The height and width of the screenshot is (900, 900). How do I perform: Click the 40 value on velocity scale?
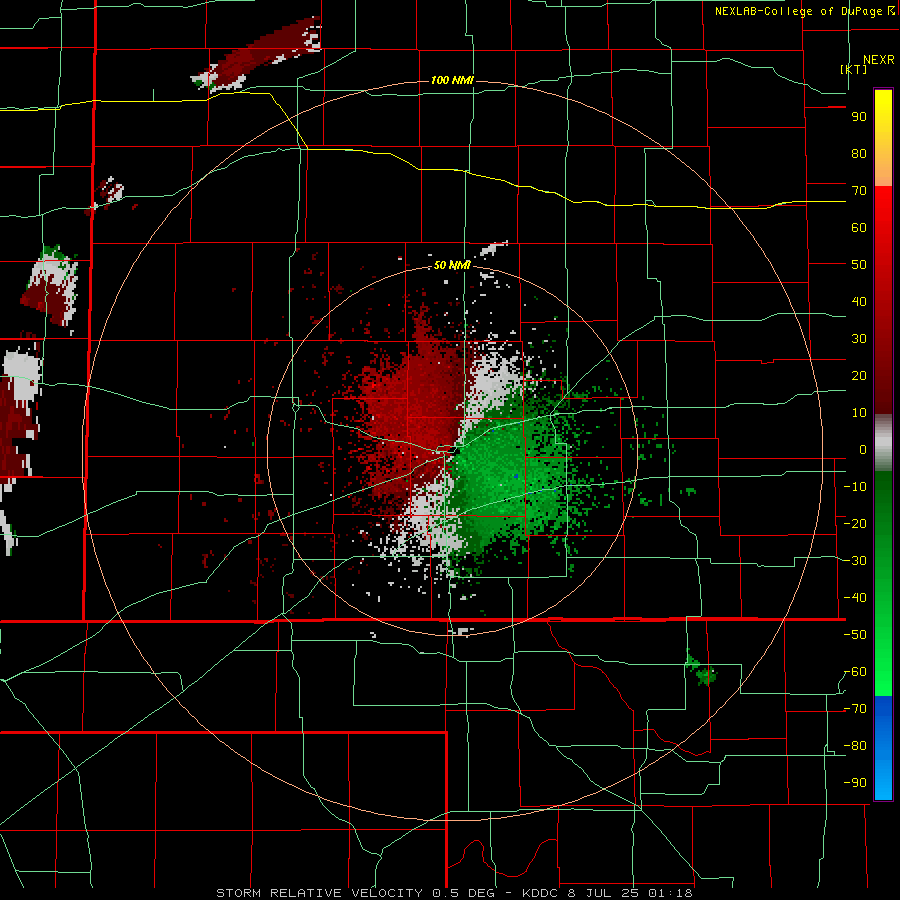(x=859, y=302)
